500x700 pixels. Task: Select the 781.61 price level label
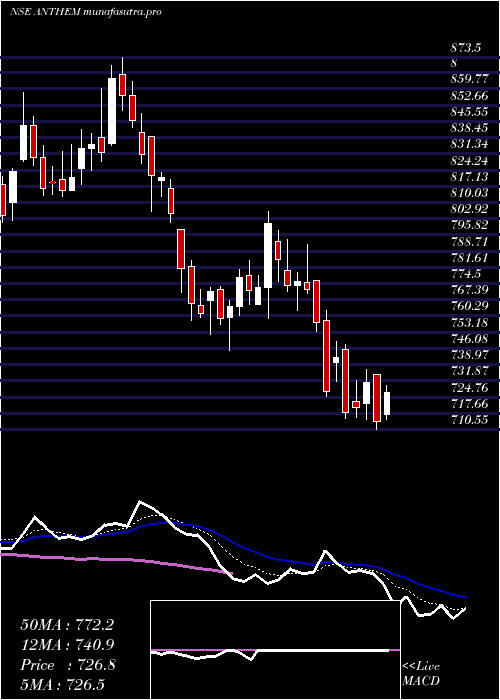click(x=469, y=258)
